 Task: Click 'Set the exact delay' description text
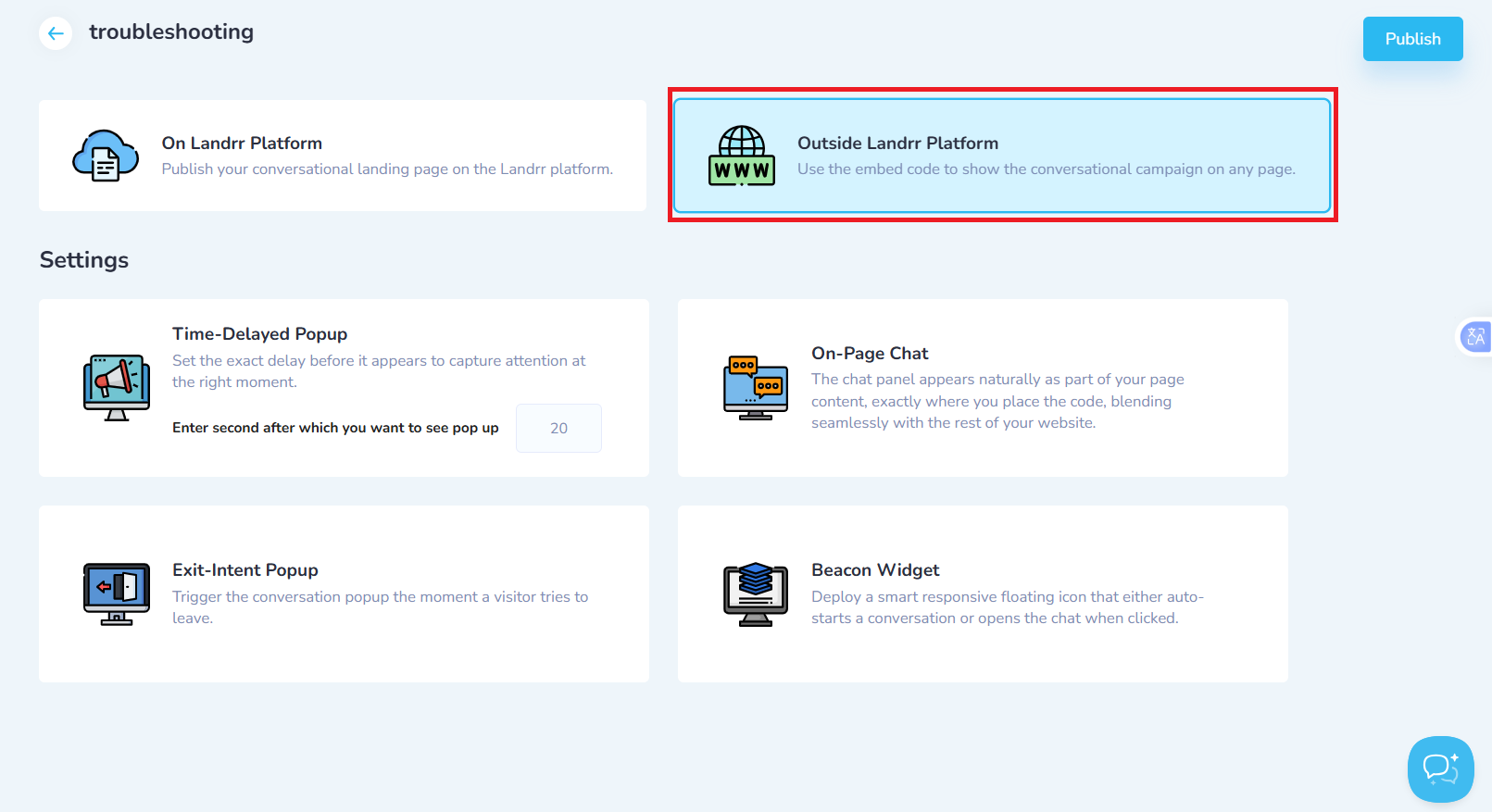(x=379, y=371)
